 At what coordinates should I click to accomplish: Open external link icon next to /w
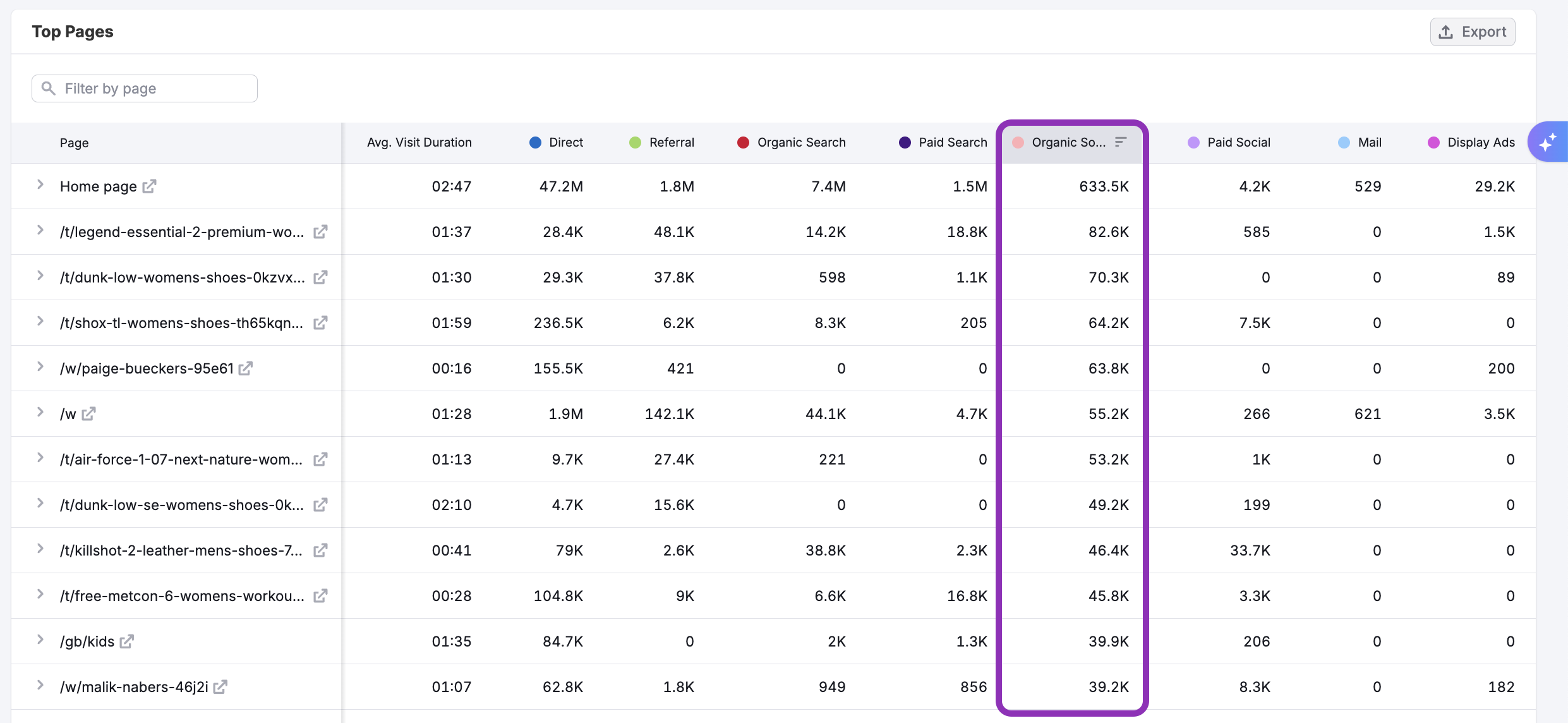pos(88,414)
